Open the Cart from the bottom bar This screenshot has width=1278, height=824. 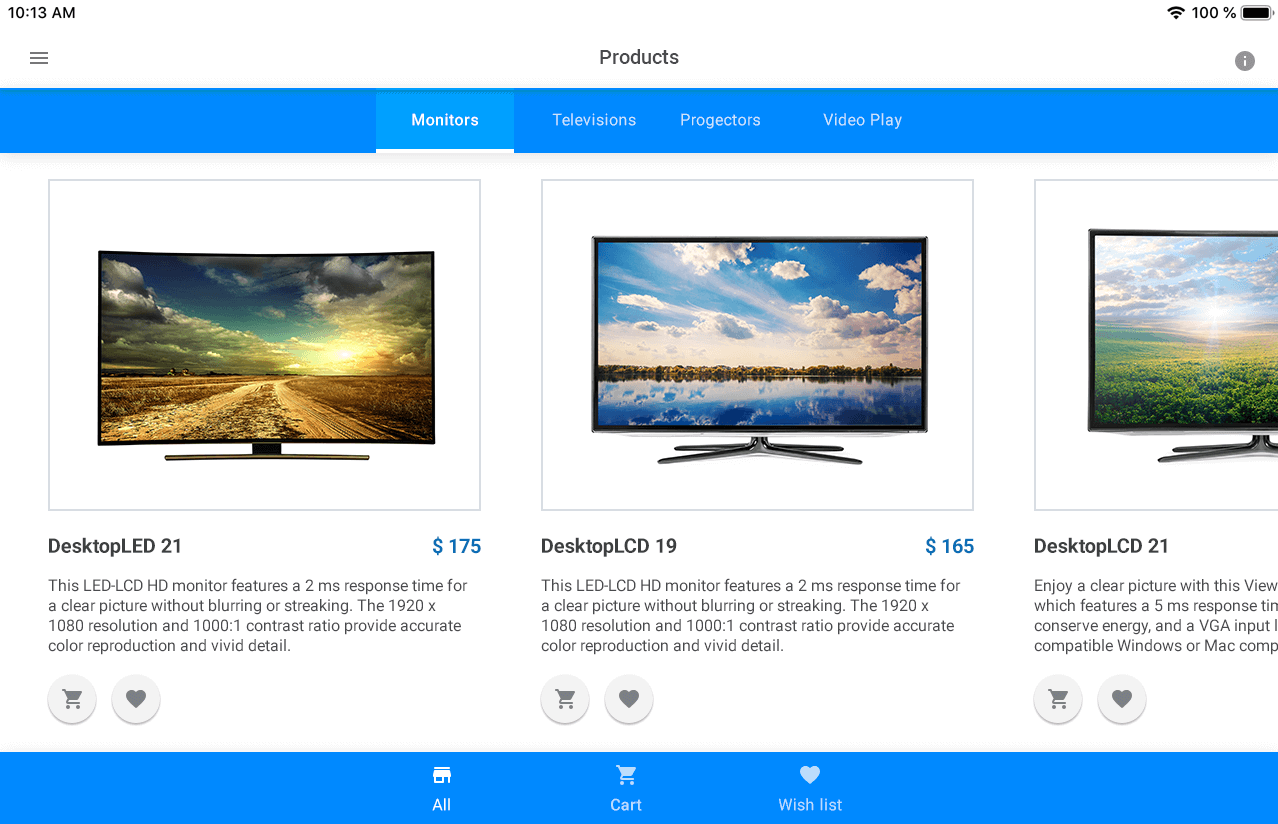pyautogui.click(x=626, y=788)
